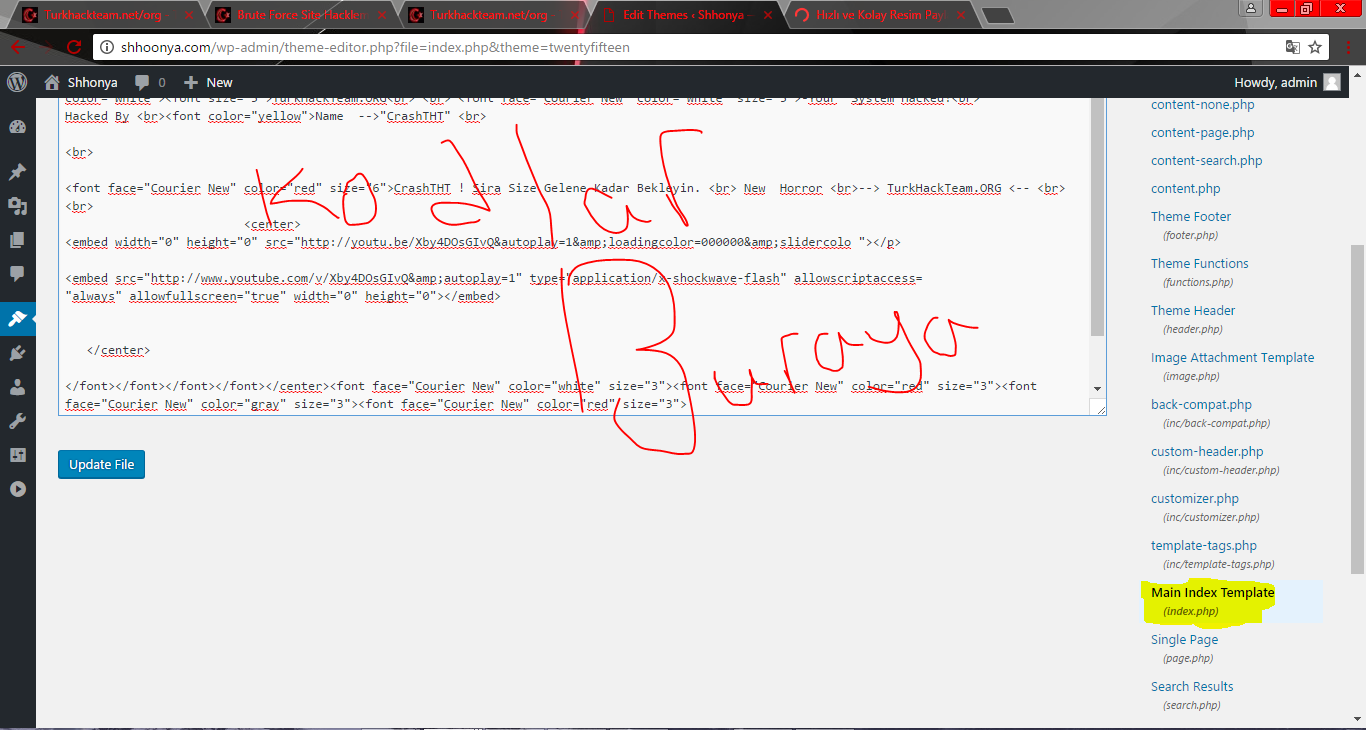Open content.php in the editor
Image resolution: width=1366 pixels, height=730 pixels.
pyautogui.click(x=1185, y=189)
